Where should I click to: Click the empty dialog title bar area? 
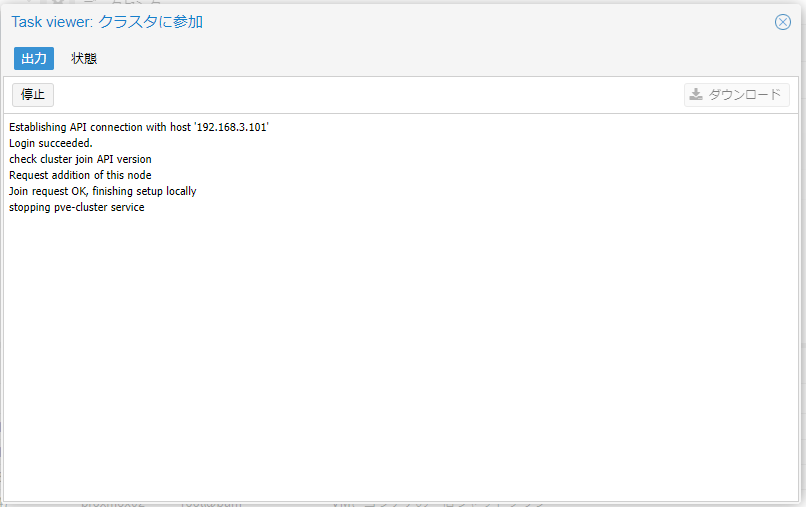[x=480, y=22]
